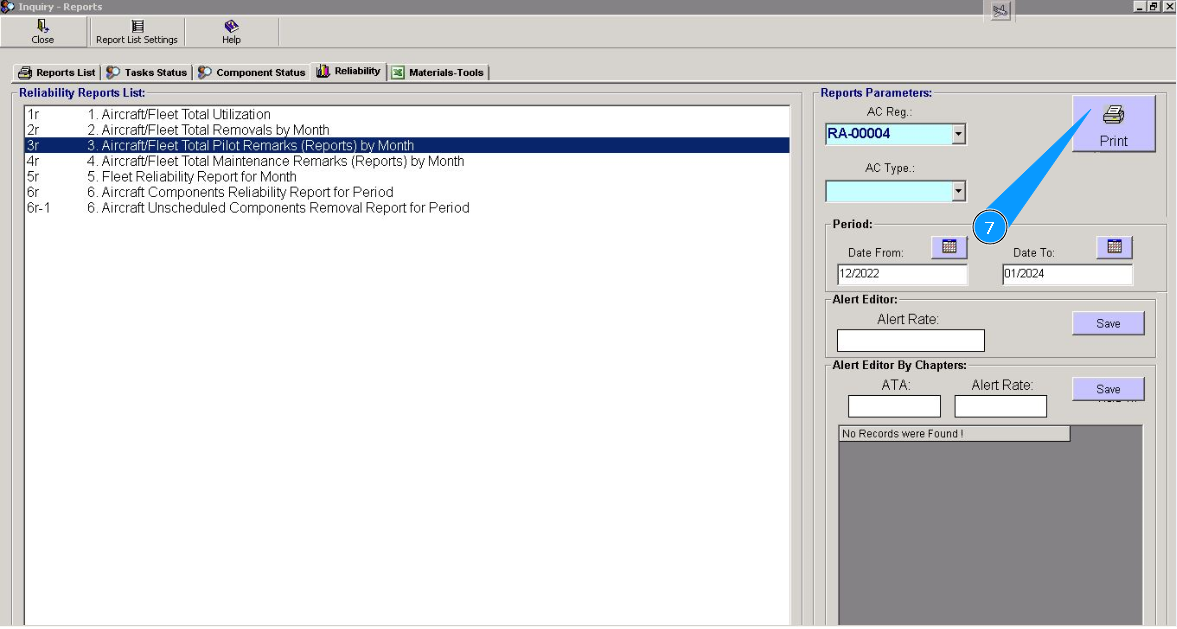Select Aircraft Unscheduled Components Removal Report row
Image resolution: width=1177 pixels, height=629 pixels.
407,208
